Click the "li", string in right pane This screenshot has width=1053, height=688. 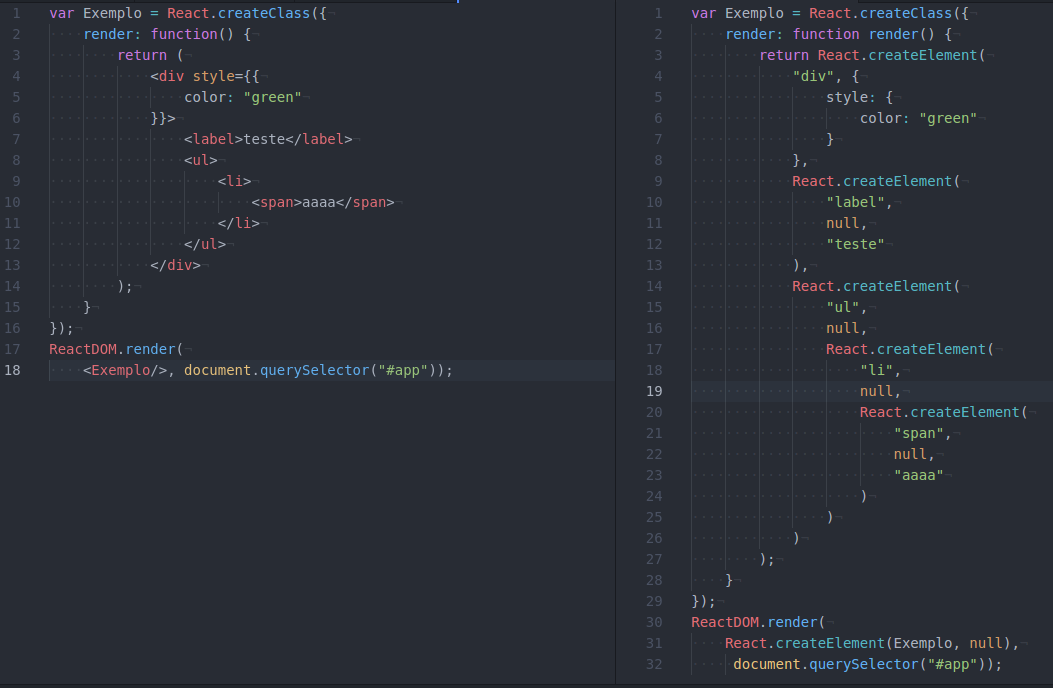(x=880, y=370)
